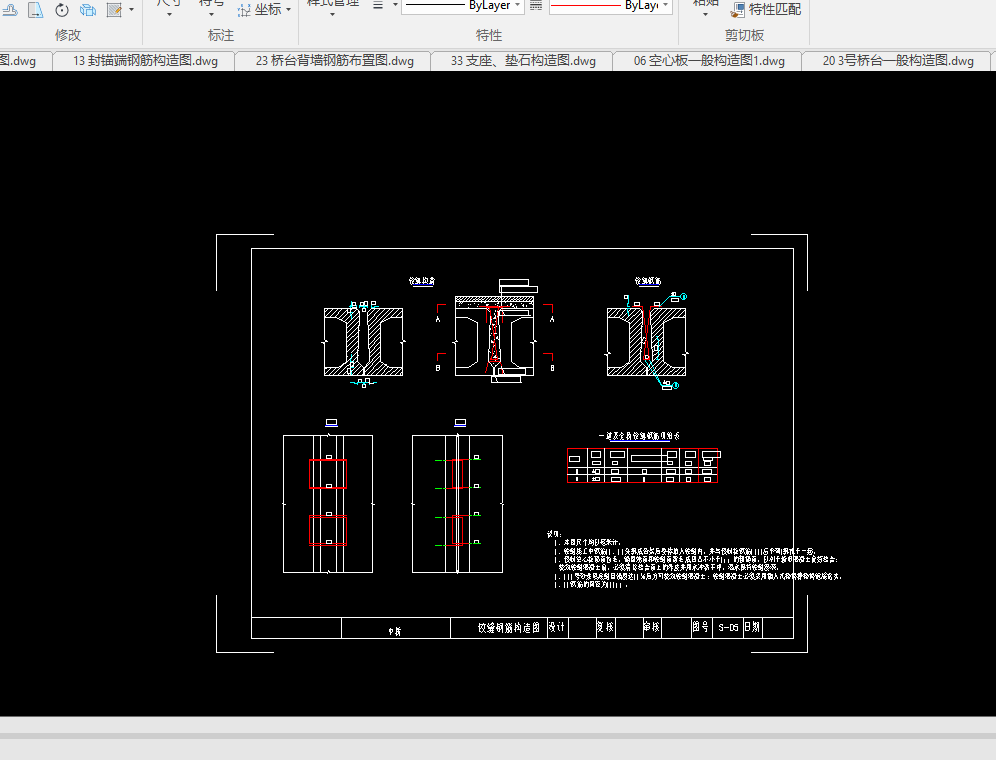996x760 pixels.
Task: Click the 图号 cell in title block
Action: (x=701, y=627)
